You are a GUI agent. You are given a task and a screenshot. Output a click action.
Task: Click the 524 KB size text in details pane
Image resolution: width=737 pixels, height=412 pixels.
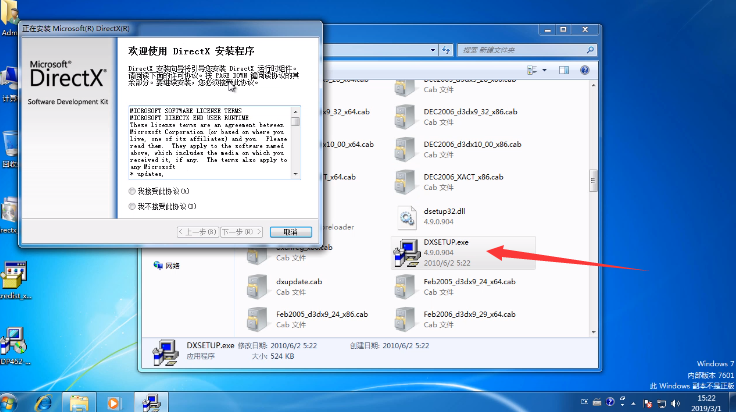[282, 357]
